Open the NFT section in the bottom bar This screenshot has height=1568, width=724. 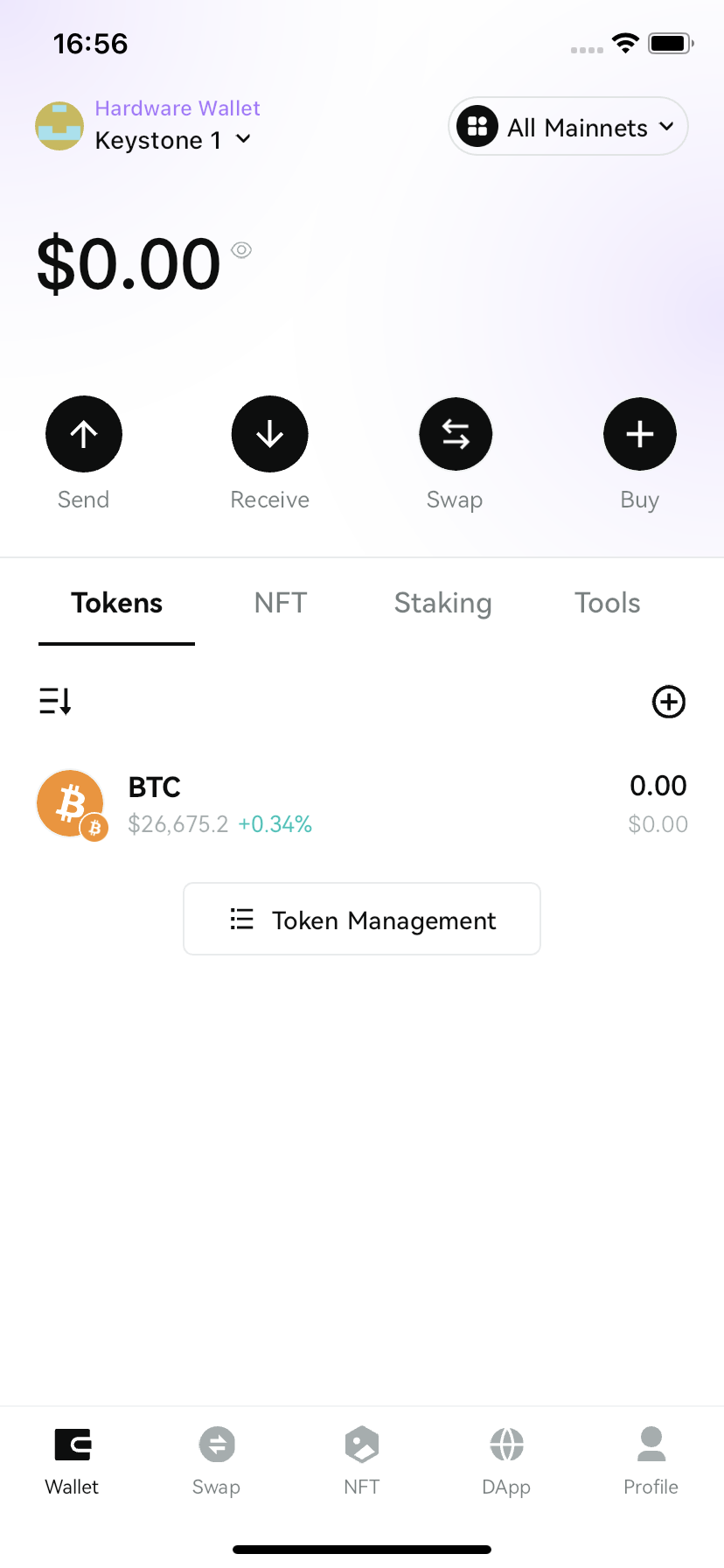(362, 1459)
